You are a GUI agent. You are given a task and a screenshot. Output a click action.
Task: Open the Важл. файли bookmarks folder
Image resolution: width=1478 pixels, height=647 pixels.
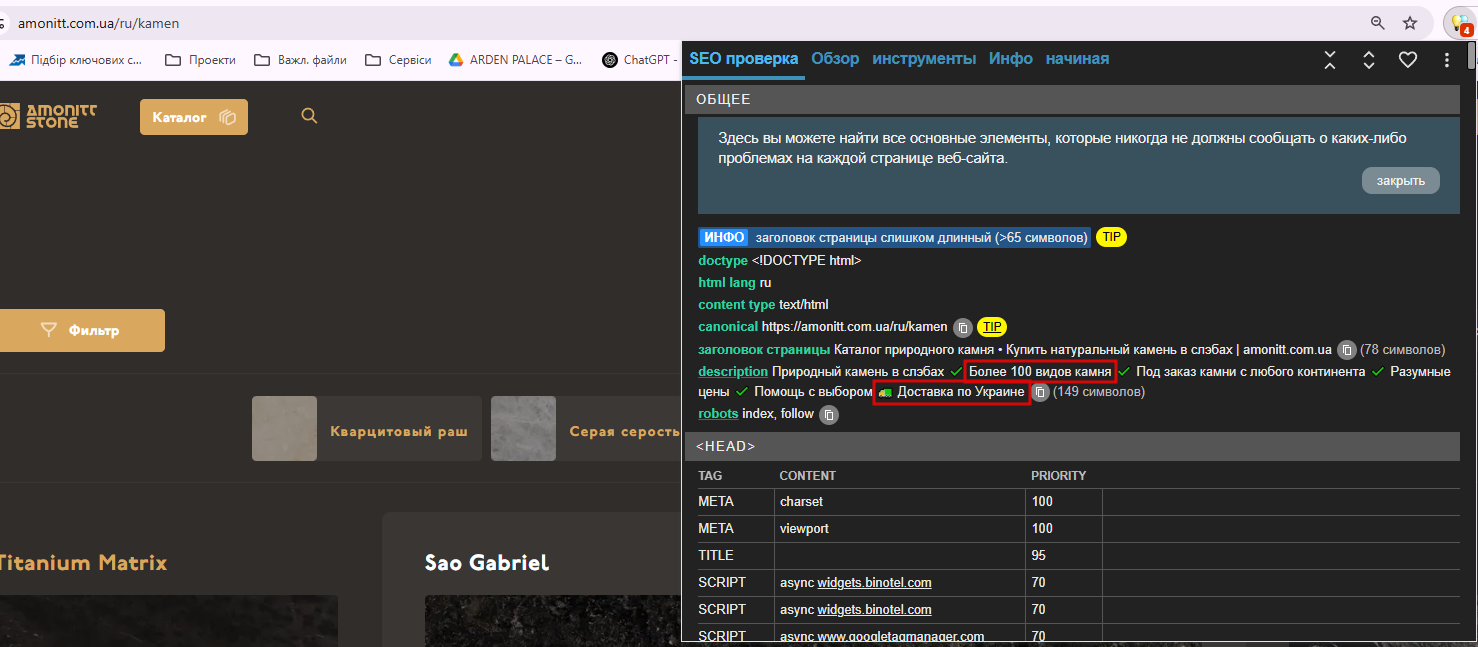point(300,60)
